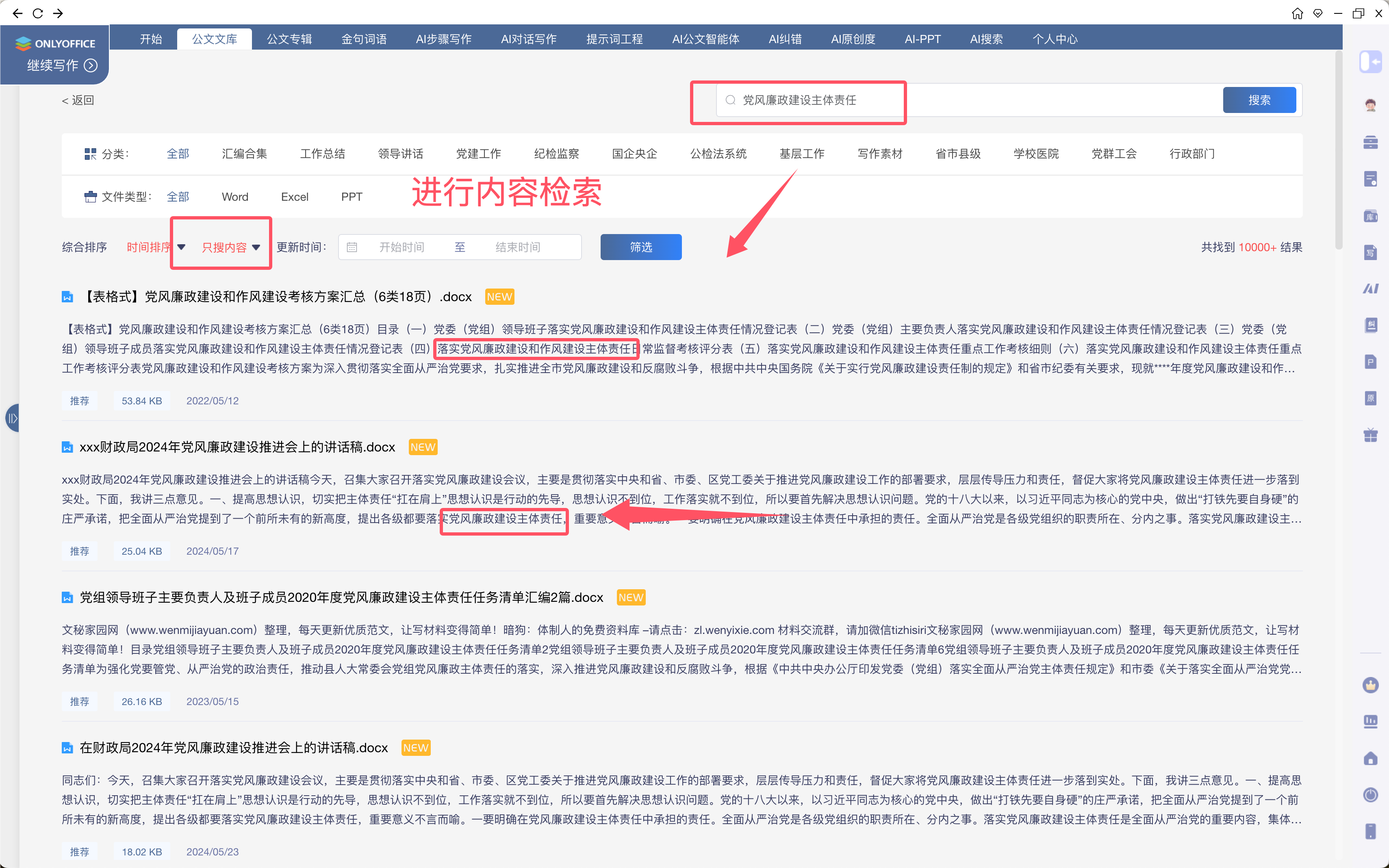Switch to the AI对话写作 tab
Viewport: 1389px width, 868px height.
point(529,39)
